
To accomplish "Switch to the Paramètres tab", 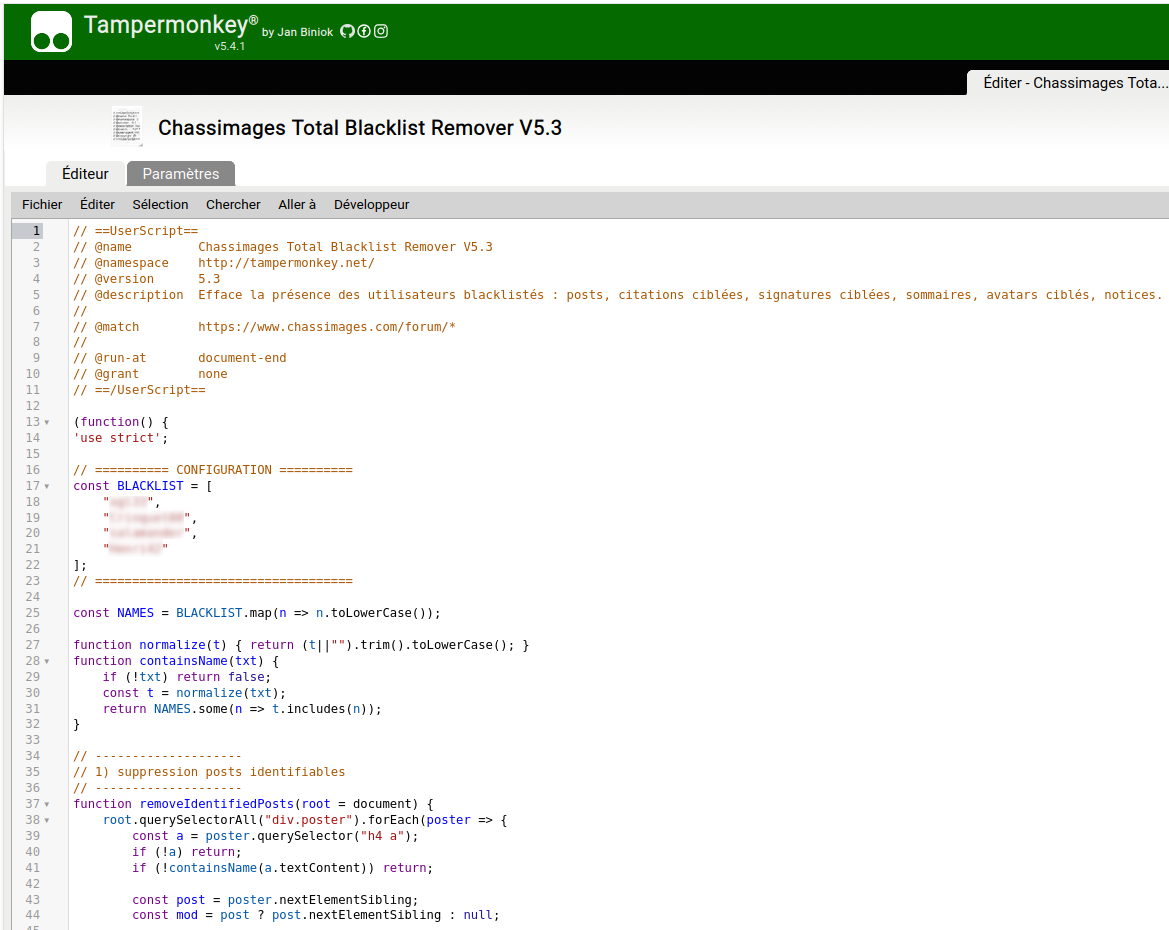I will click(x=181, y=174).
